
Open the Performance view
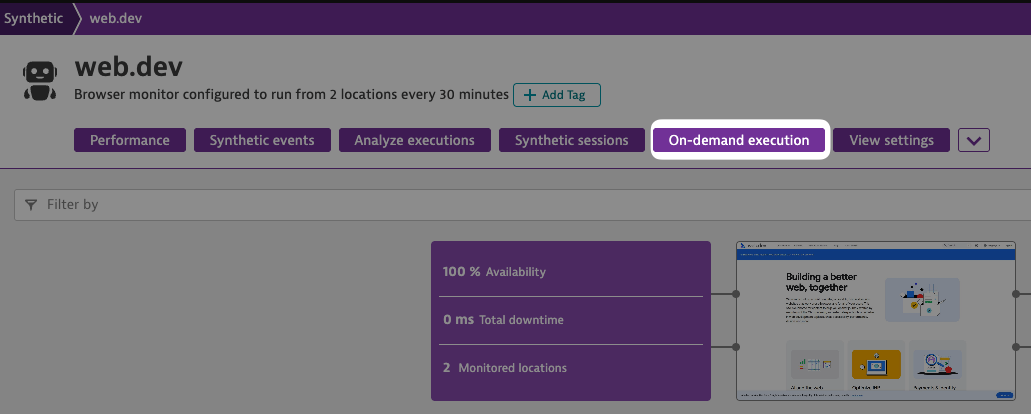[x=130, y=140]
